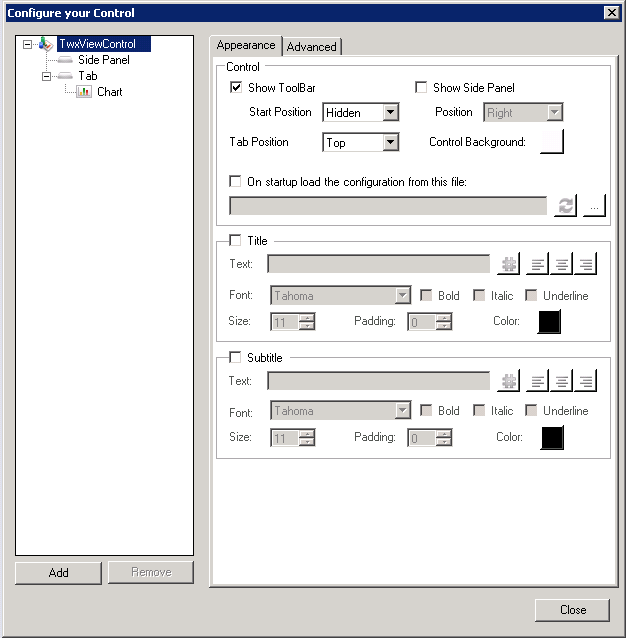
Task: Select Side Panel in the tree
Action: pos(103,60)
